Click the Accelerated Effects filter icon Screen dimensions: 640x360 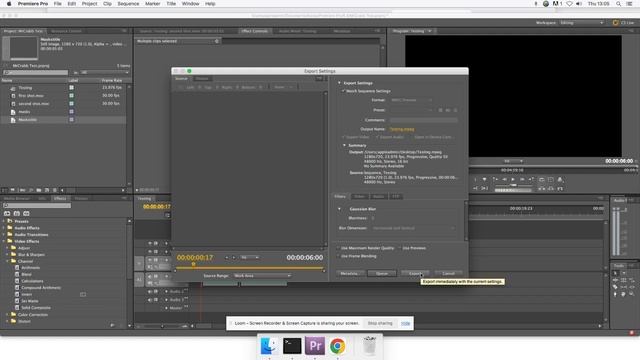pyautogui.click(x=7, y=213)
